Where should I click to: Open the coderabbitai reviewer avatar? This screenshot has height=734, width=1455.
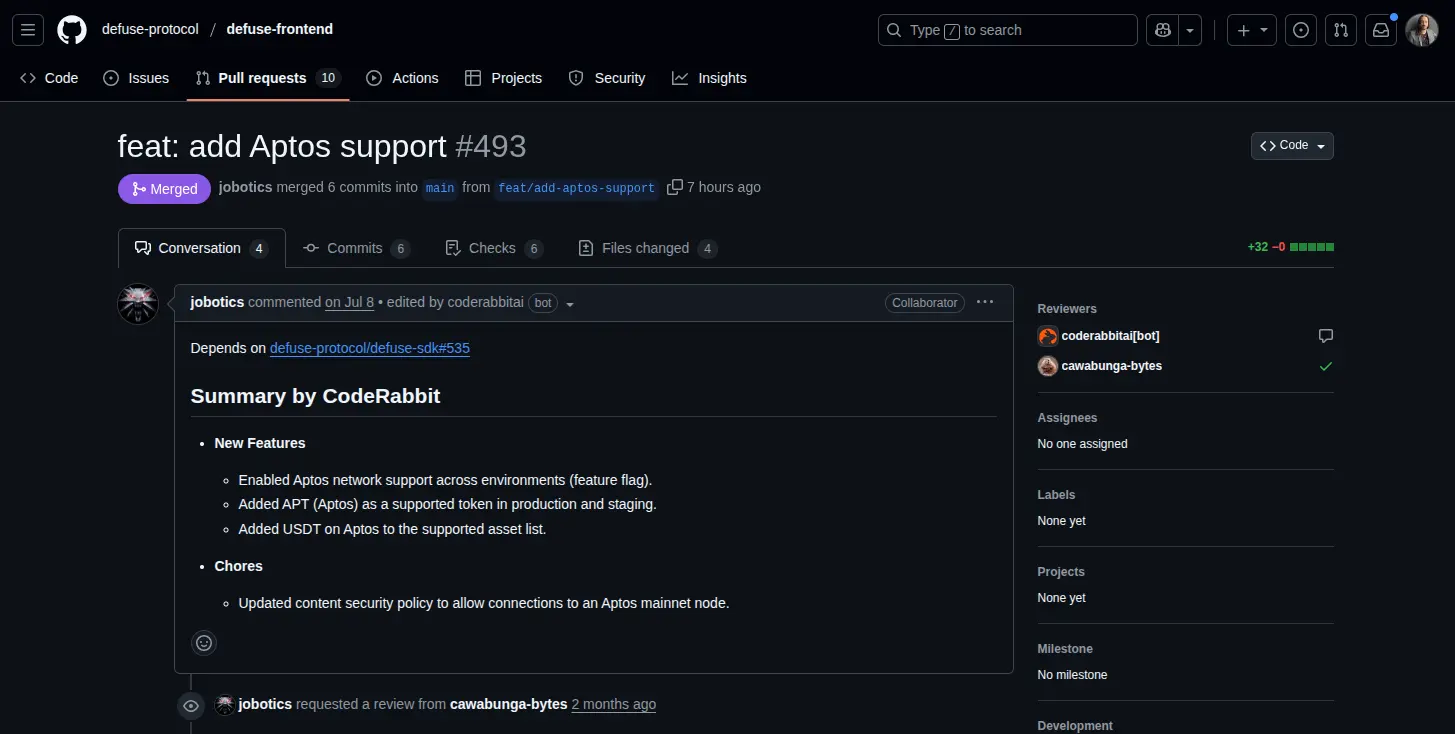[1047, 336]
